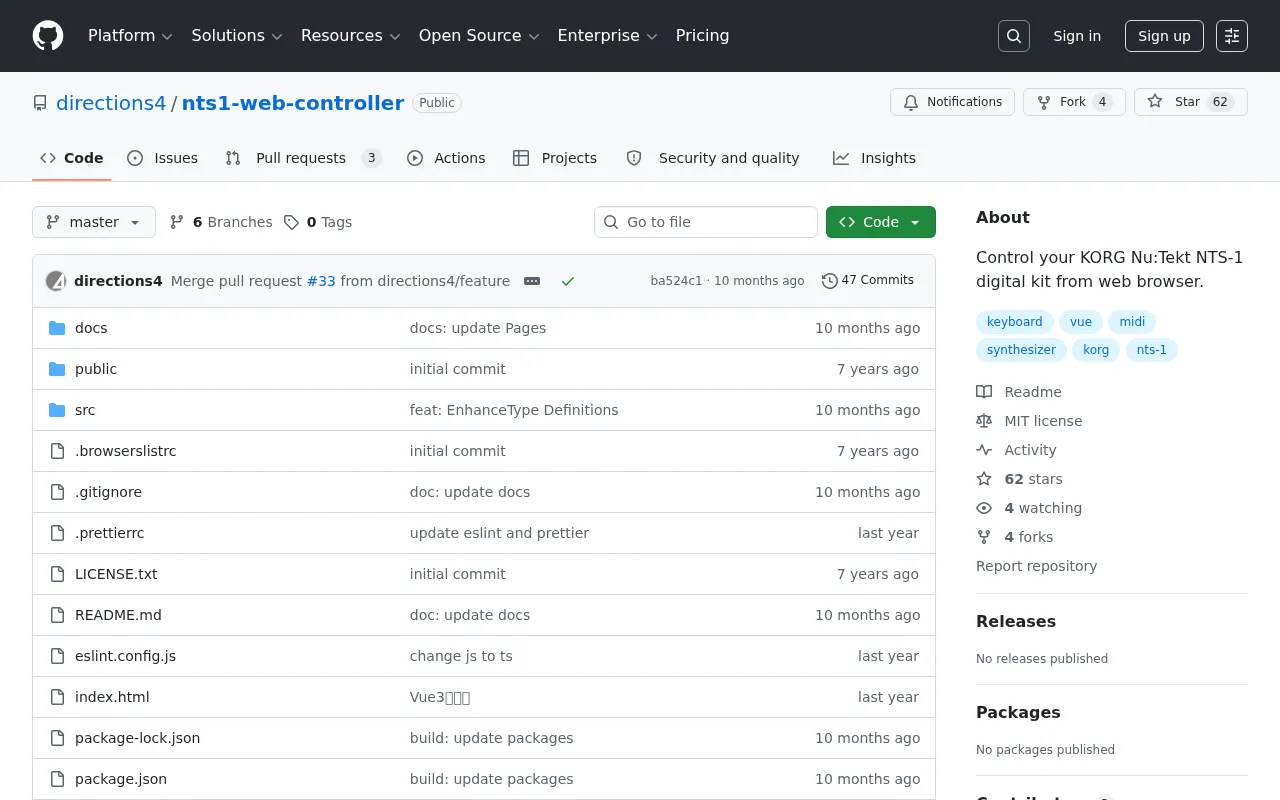Open the Security and quality tab

pyautogui.click(x=713, y=158)
